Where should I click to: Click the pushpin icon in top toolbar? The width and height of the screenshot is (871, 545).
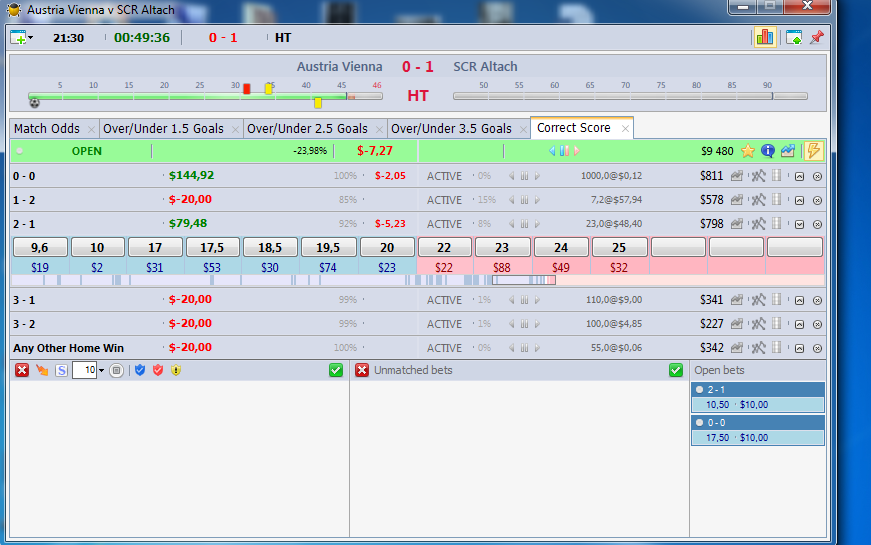[816, 38]
